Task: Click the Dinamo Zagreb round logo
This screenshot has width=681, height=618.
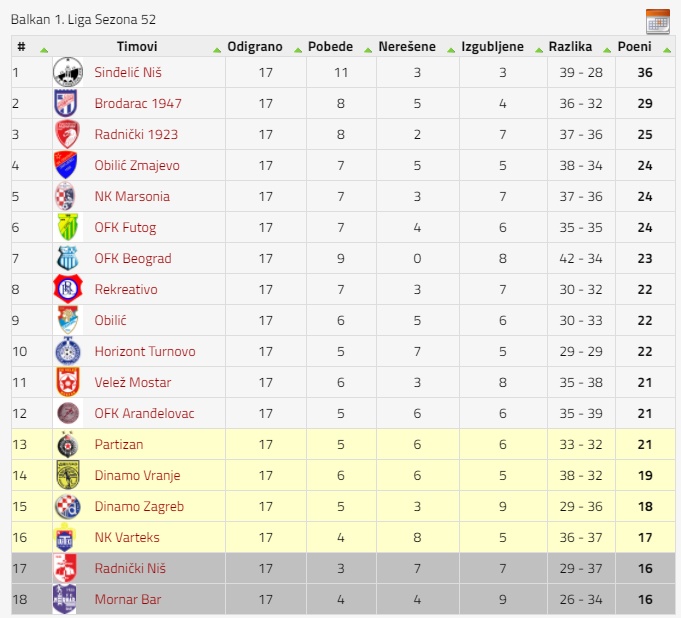Action: pyautogui.click(x=68, y=506)
